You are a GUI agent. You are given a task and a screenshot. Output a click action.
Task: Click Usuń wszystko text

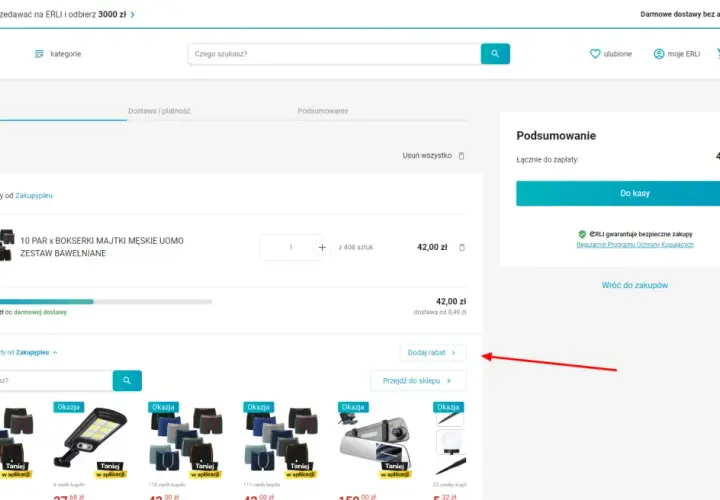pos(427,156)
